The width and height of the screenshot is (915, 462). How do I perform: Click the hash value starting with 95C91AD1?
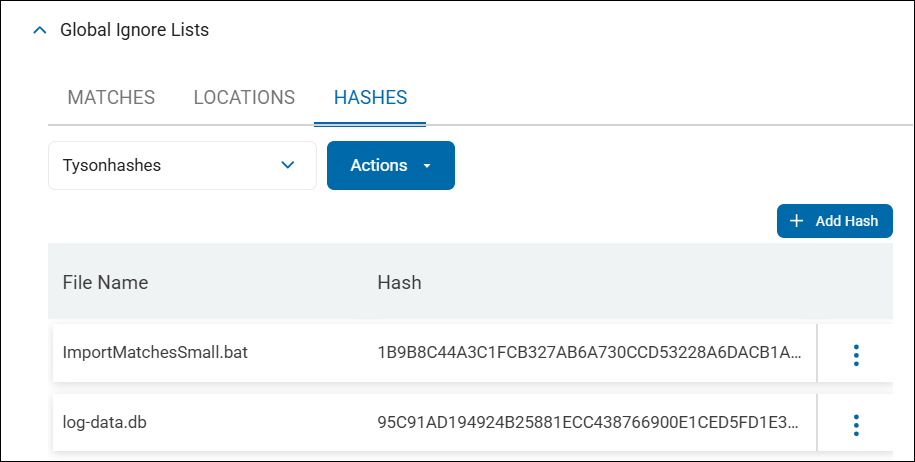point(589,423)
